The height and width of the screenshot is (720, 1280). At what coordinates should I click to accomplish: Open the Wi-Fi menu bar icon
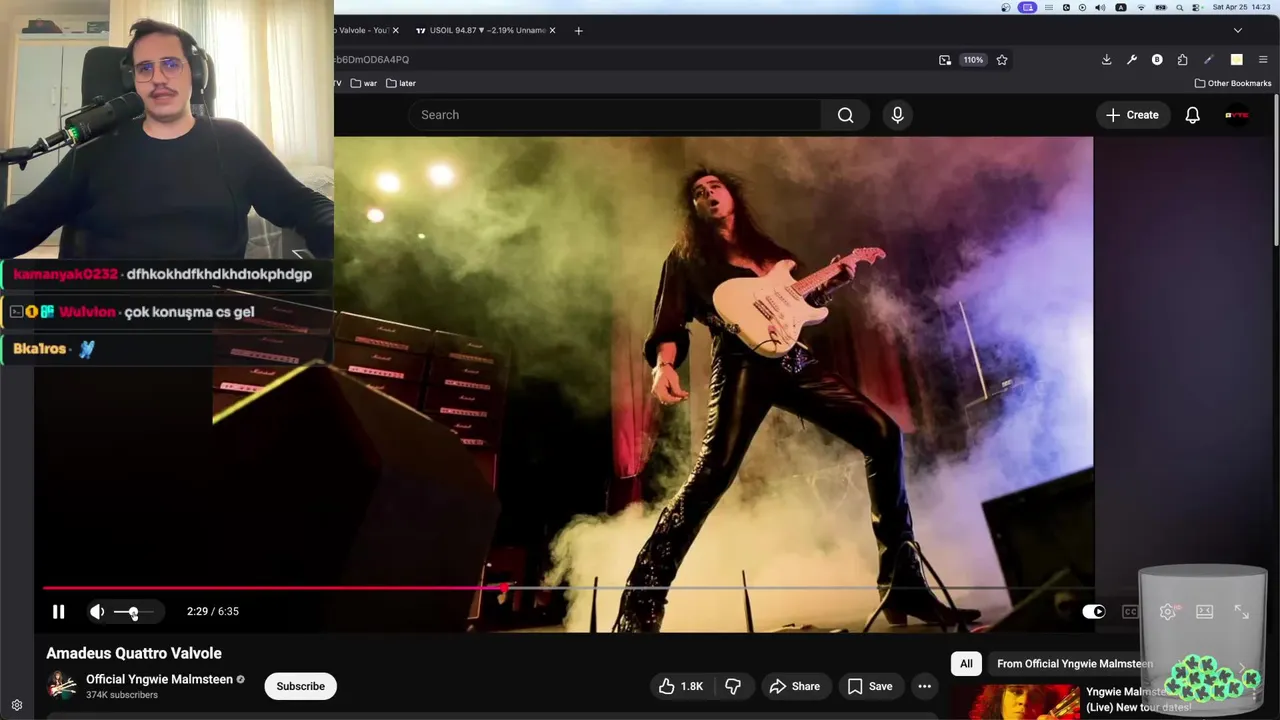[1141, 7]
